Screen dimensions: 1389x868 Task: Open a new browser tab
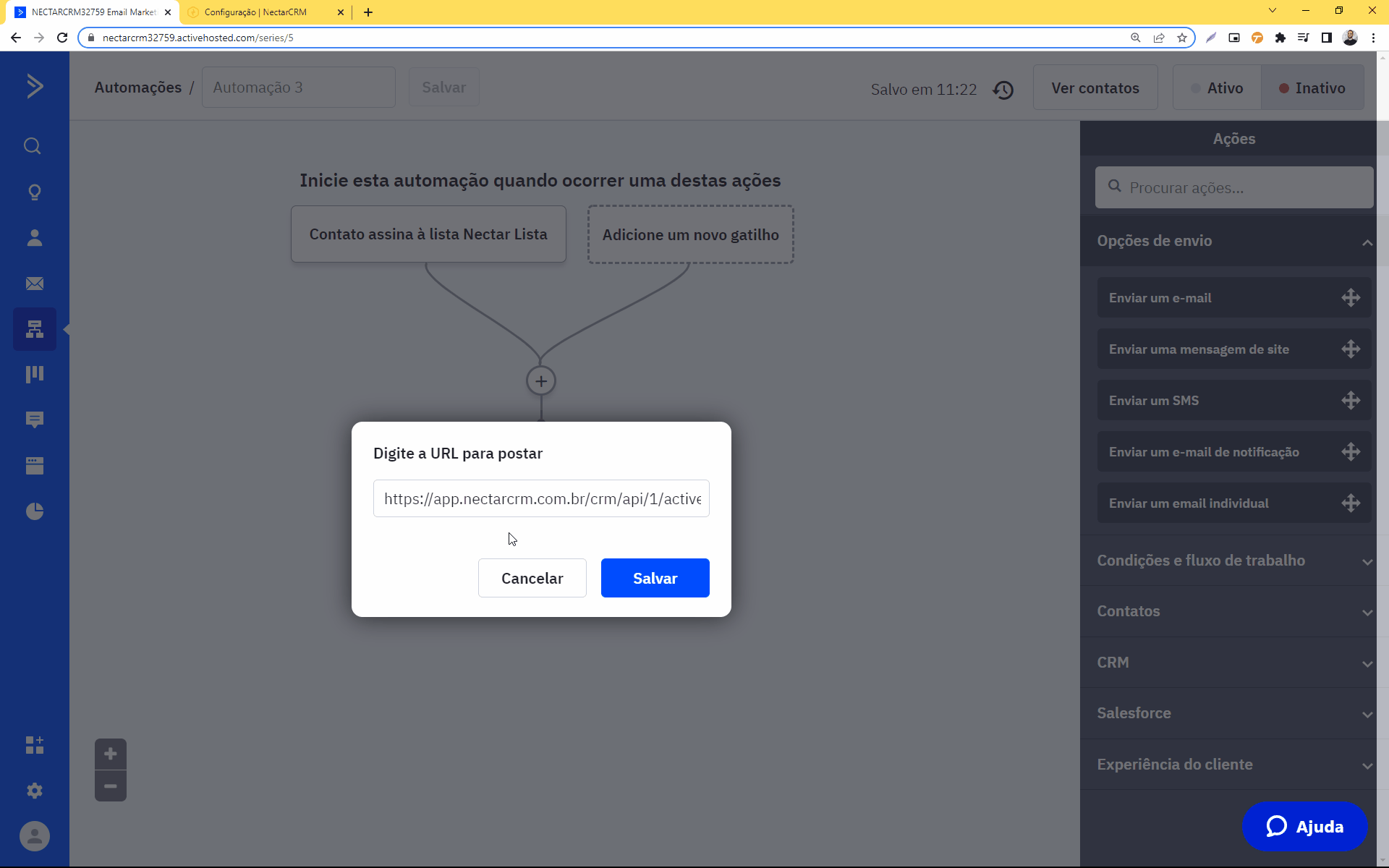tap(368, 12)
